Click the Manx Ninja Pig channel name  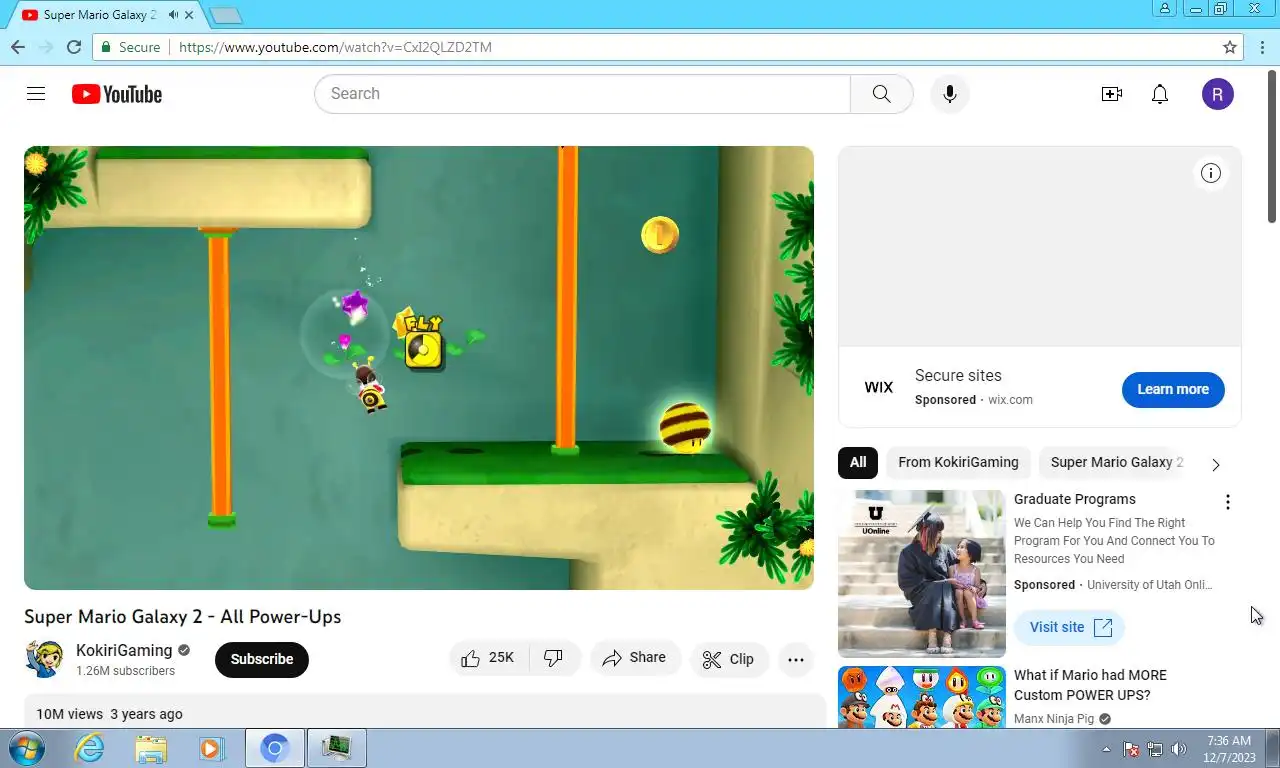pos(1054,719)
